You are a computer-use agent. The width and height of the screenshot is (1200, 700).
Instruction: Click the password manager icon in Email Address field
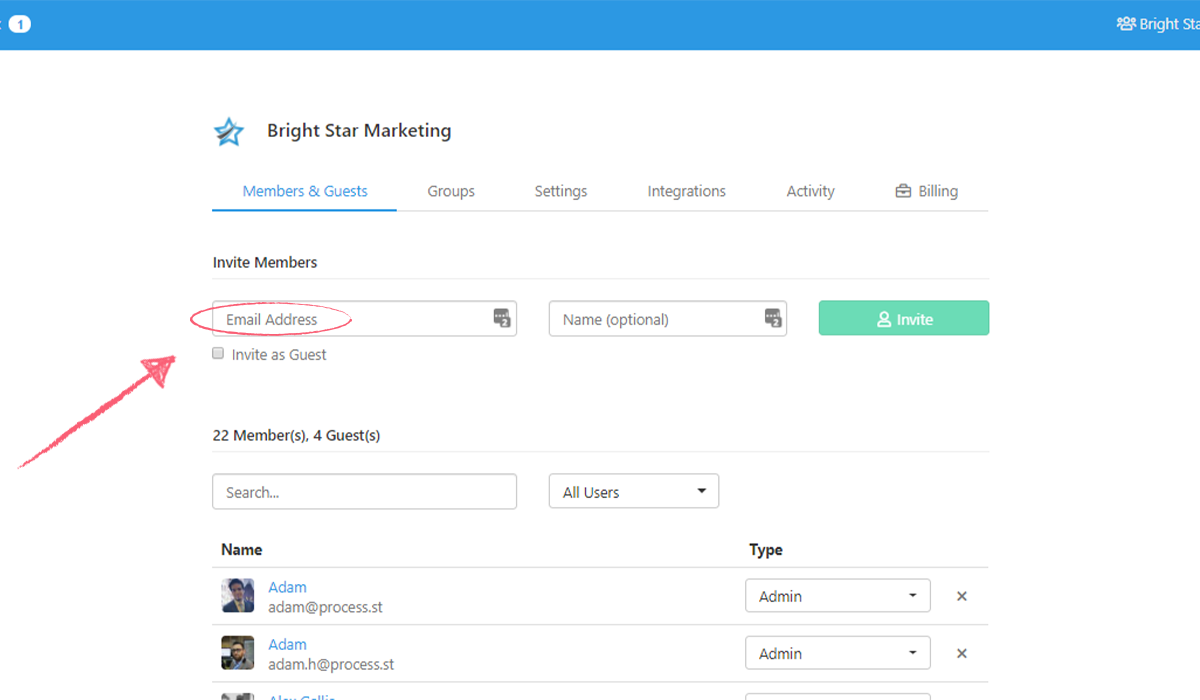(502, 318)
